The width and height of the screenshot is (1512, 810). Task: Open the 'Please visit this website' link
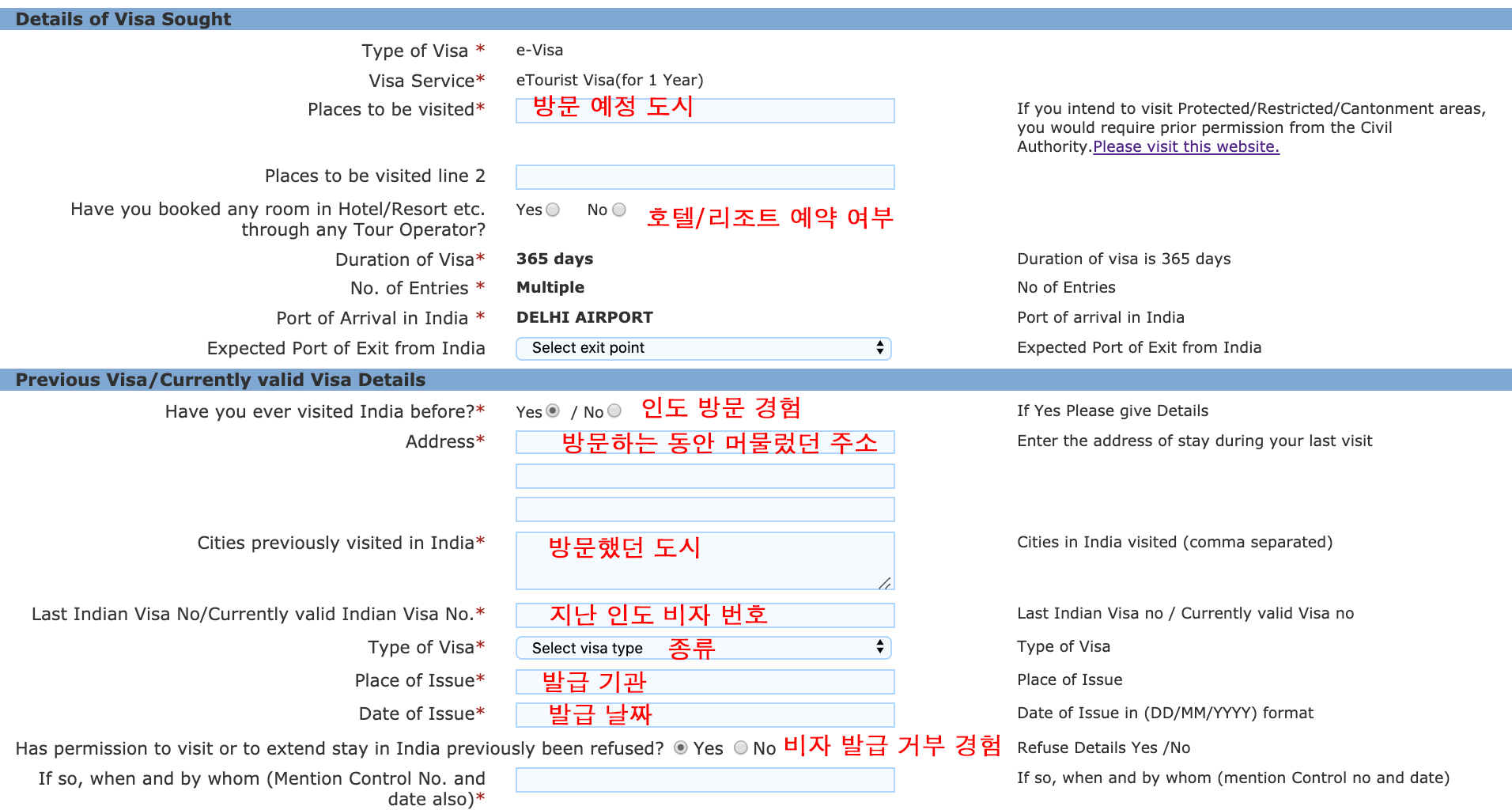tap(1186, 146)
